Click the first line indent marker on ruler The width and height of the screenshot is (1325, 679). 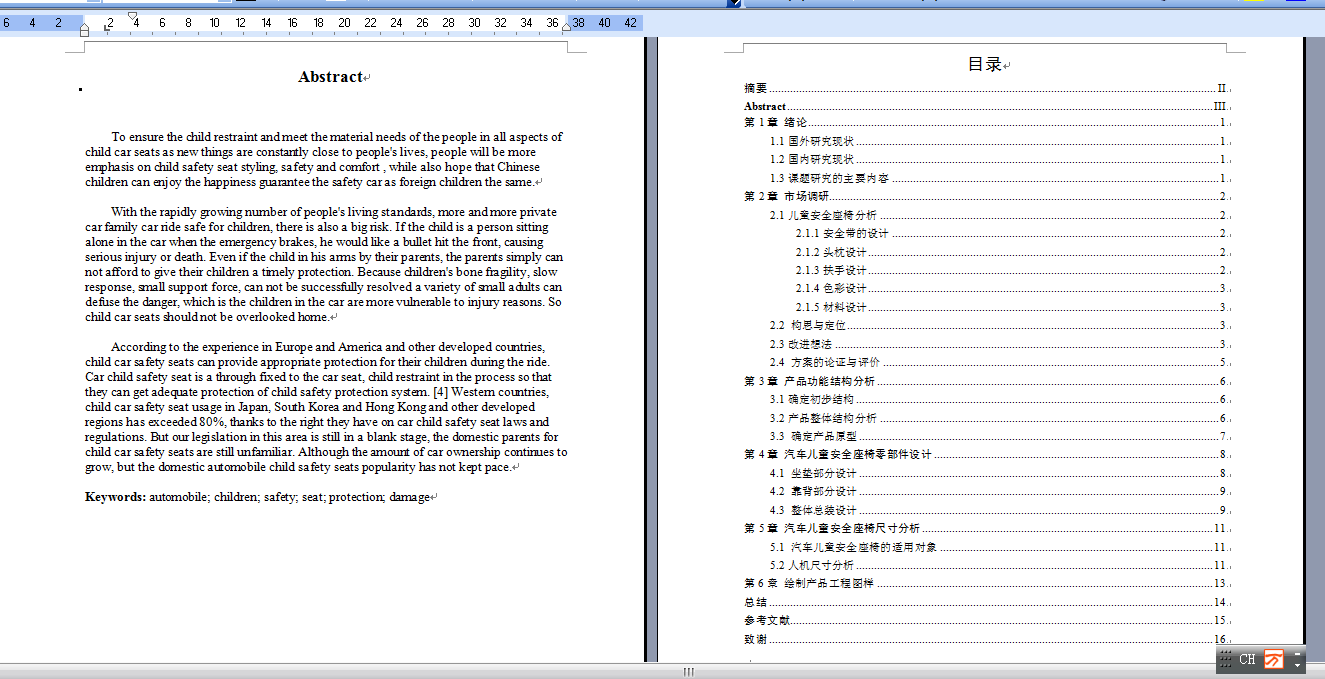(x=133, y=17)
